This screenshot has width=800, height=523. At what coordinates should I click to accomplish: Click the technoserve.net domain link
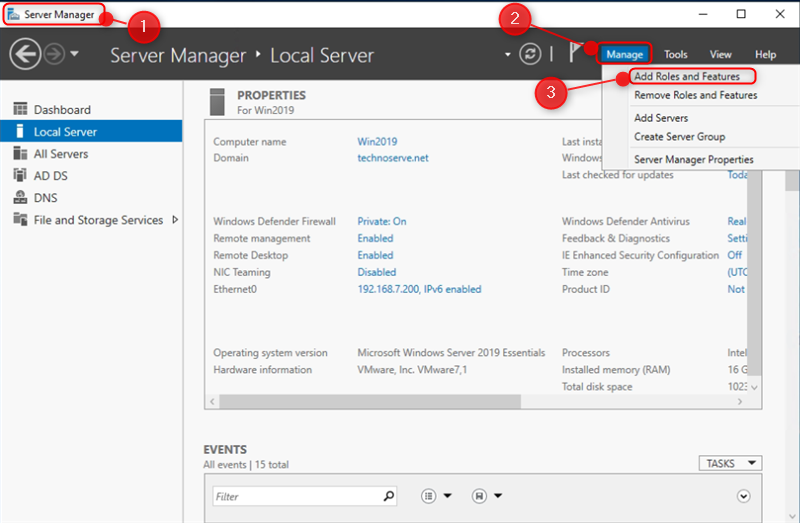point(392,158)
